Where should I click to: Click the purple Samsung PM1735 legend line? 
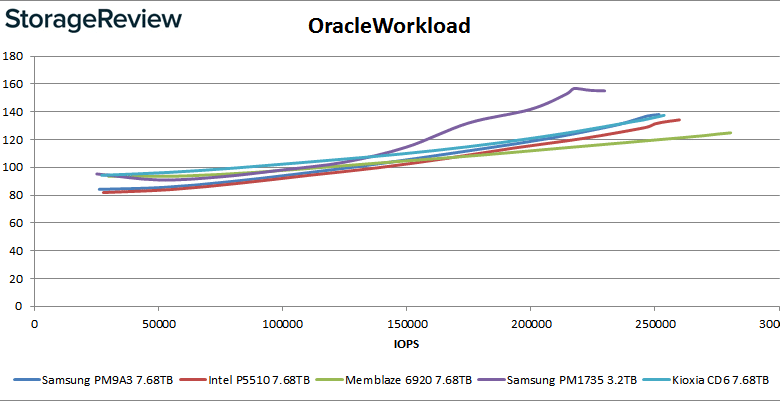pyautogui.click(x=491, y=381)
